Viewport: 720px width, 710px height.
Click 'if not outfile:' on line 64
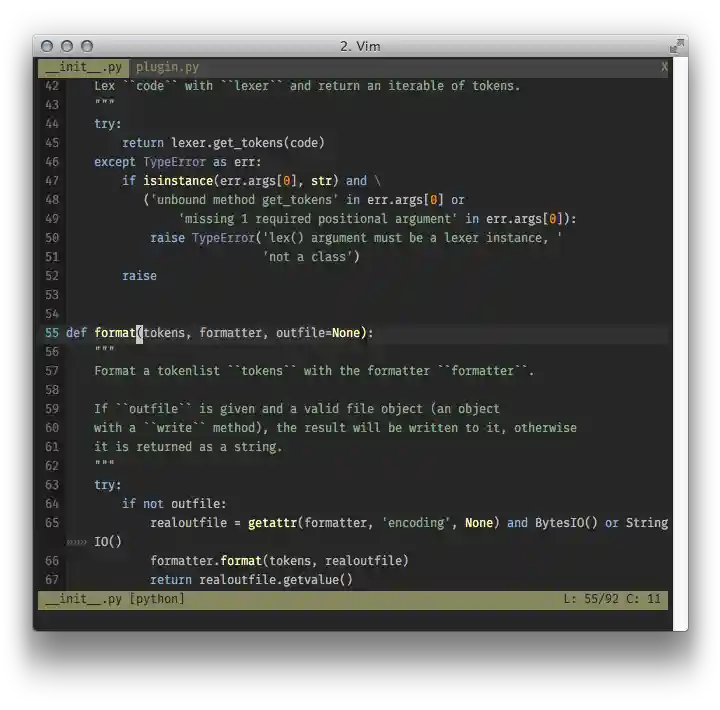(174, 504)
